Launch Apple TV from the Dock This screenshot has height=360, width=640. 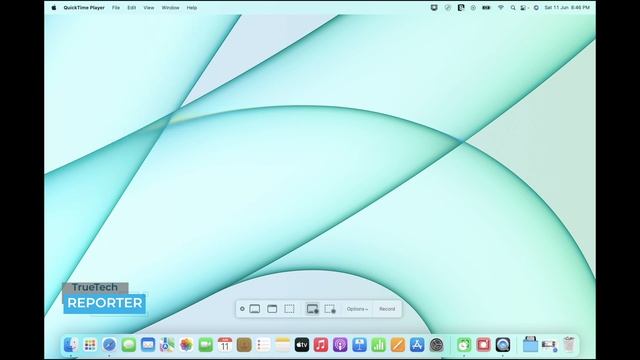(302, 345)
